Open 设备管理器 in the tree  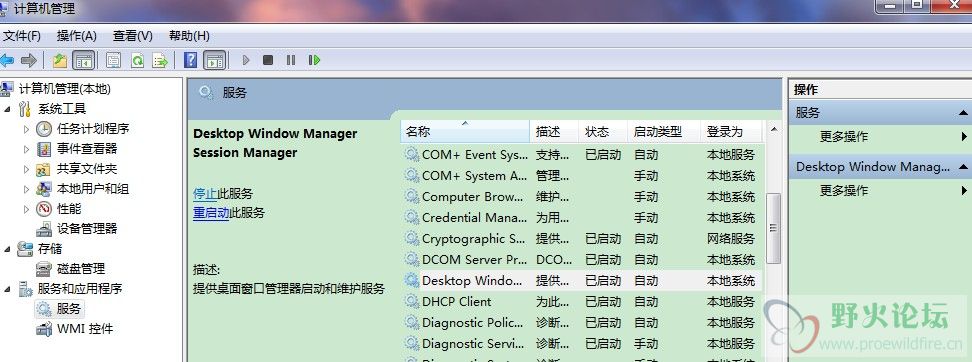pos(87,229)
